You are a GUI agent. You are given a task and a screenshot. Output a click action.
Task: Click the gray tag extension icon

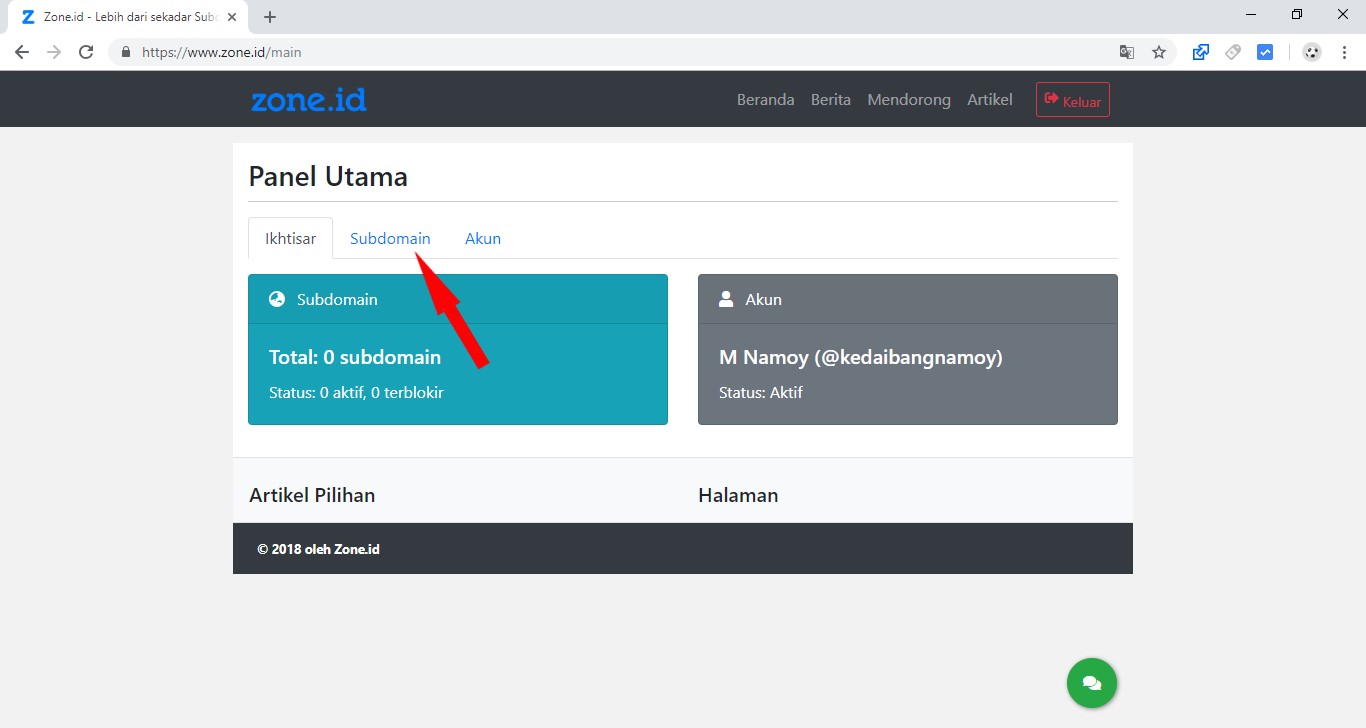point(1232,51)
